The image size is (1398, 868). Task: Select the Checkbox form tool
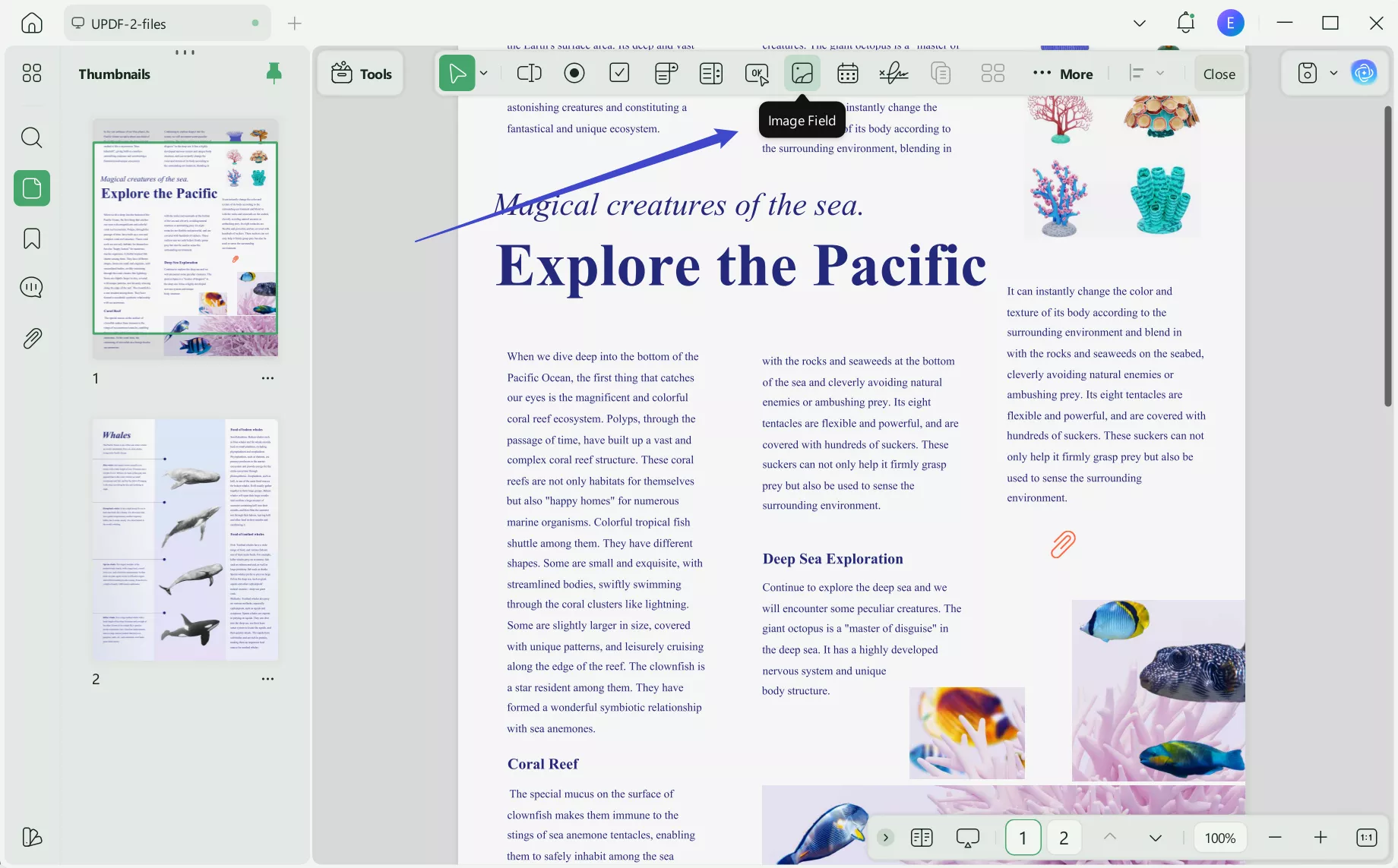619,74
